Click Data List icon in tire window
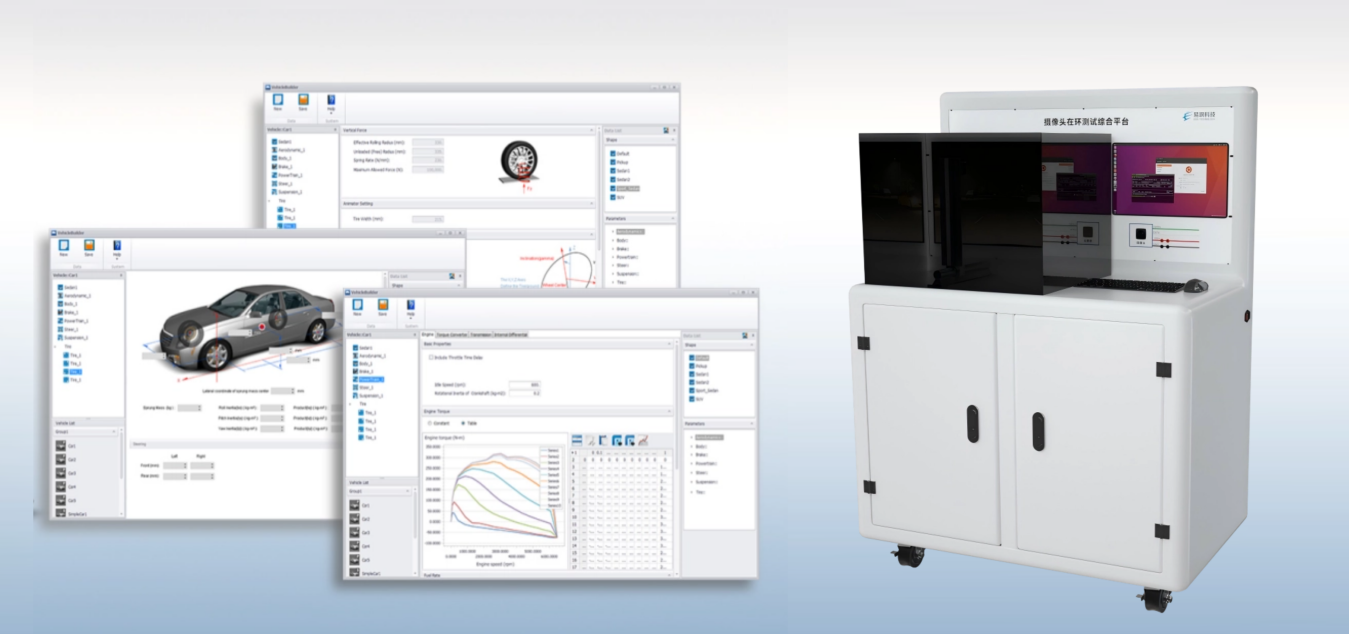 [665, 130]
